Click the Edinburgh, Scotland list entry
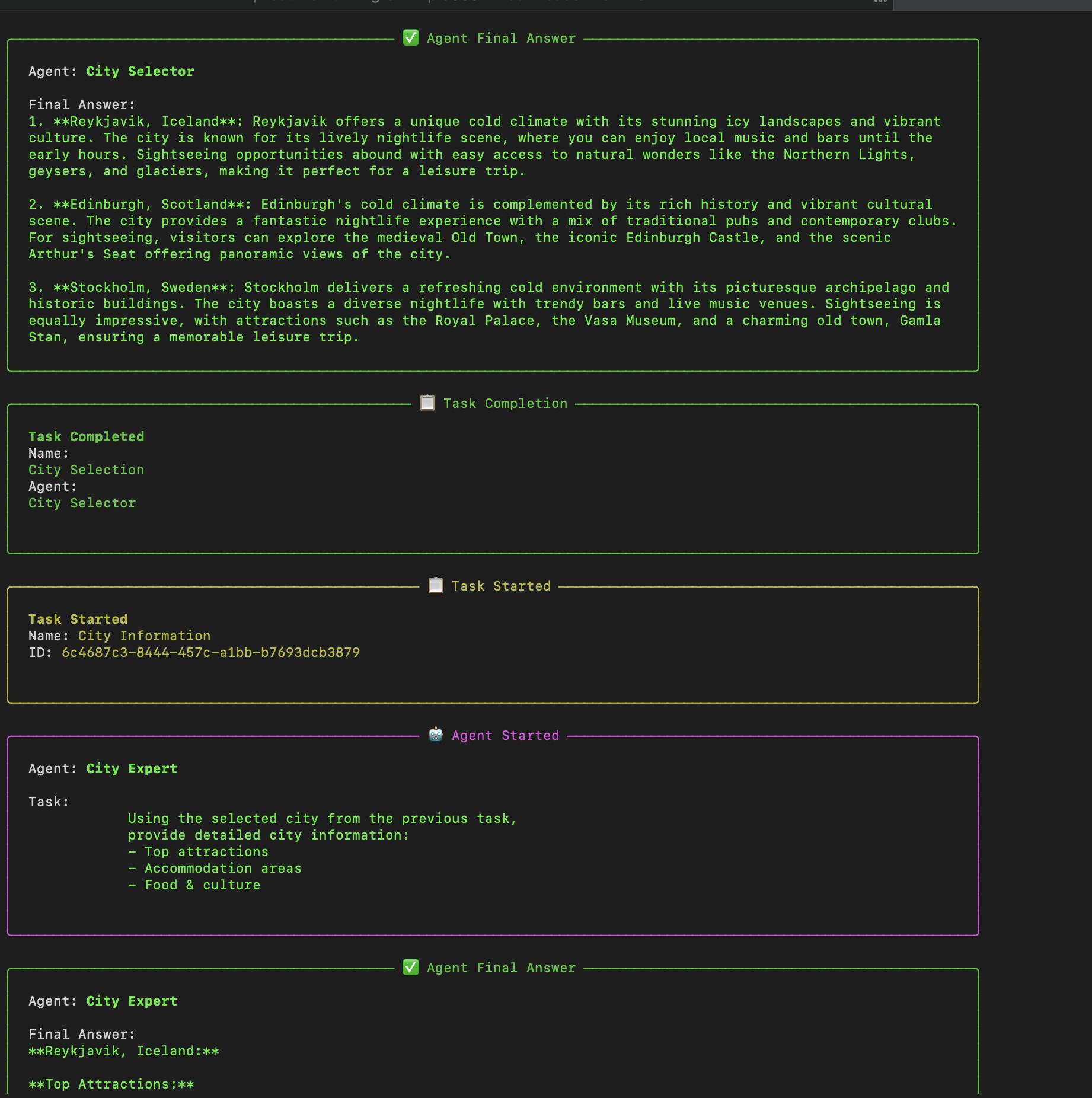The width and height of the screenshot is (1092, 1098). click(152, 204)
